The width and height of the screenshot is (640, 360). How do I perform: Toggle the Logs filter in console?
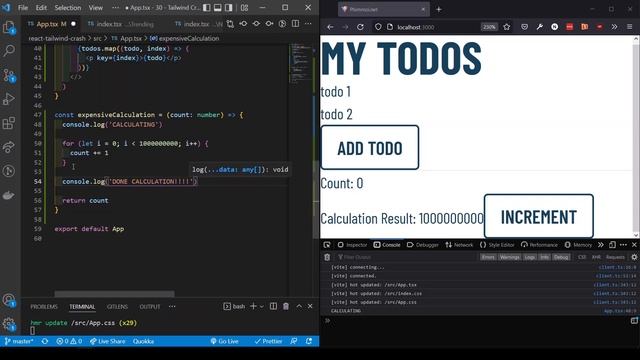pyautogui.click(x=530, y=257)
